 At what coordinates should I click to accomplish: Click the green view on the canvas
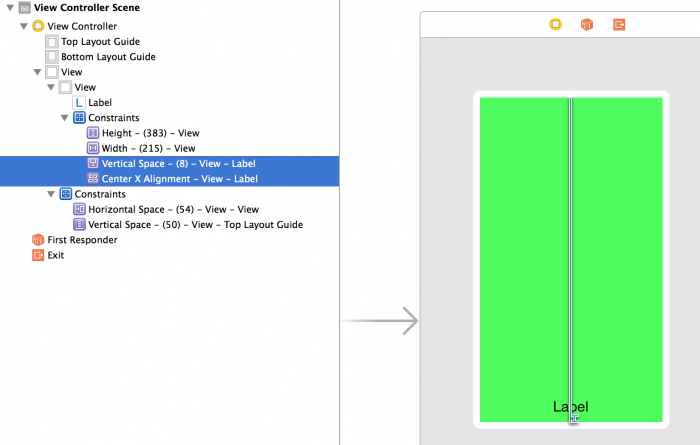(x=520, y=250)
